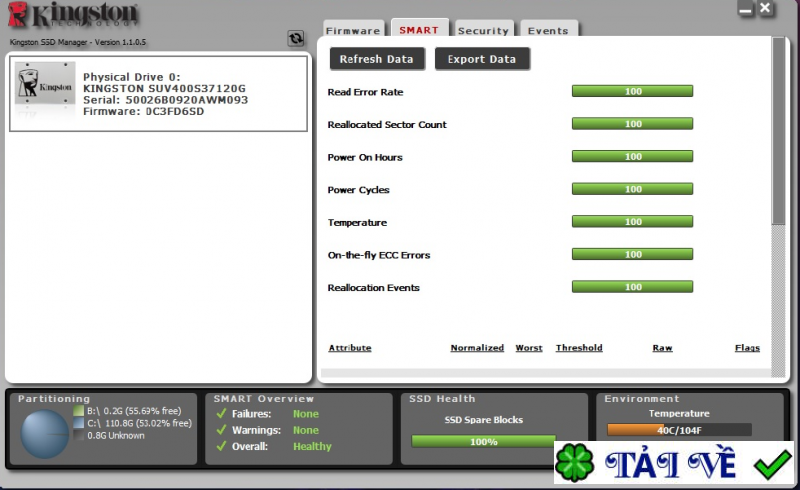Sort by the Normalized column header
Viewport: 800px width, 490px height.
pos(477,348)
